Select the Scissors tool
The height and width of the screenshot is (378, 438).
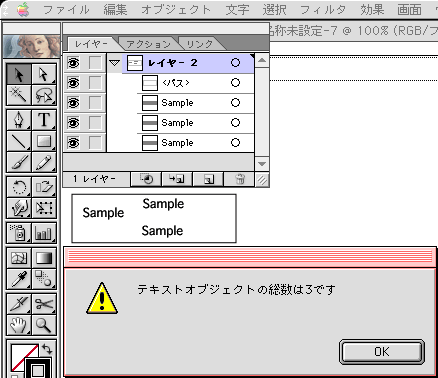[44, 304]
